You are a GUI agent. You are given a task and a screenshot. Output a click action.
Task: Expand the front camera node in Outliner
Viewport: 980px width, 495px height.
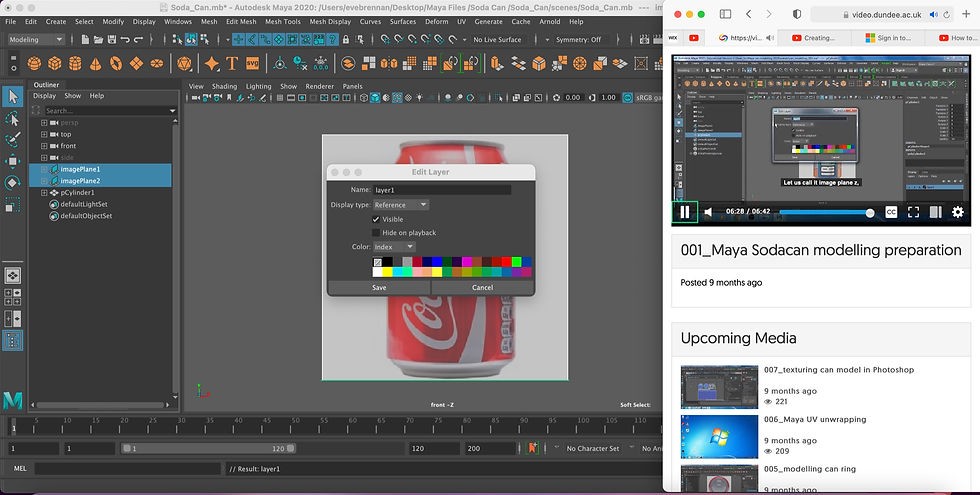pyautogui.click(x=44, y=146)
